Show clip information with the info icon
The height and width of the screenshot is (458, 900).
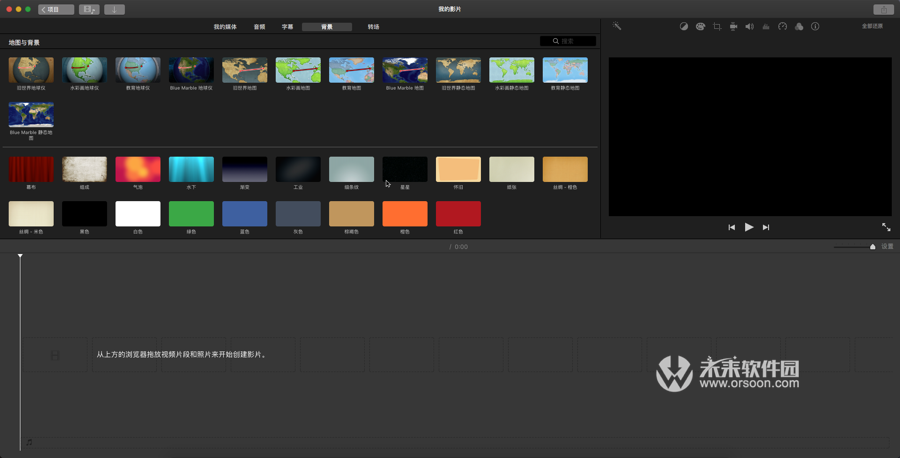tap(815, 27)
